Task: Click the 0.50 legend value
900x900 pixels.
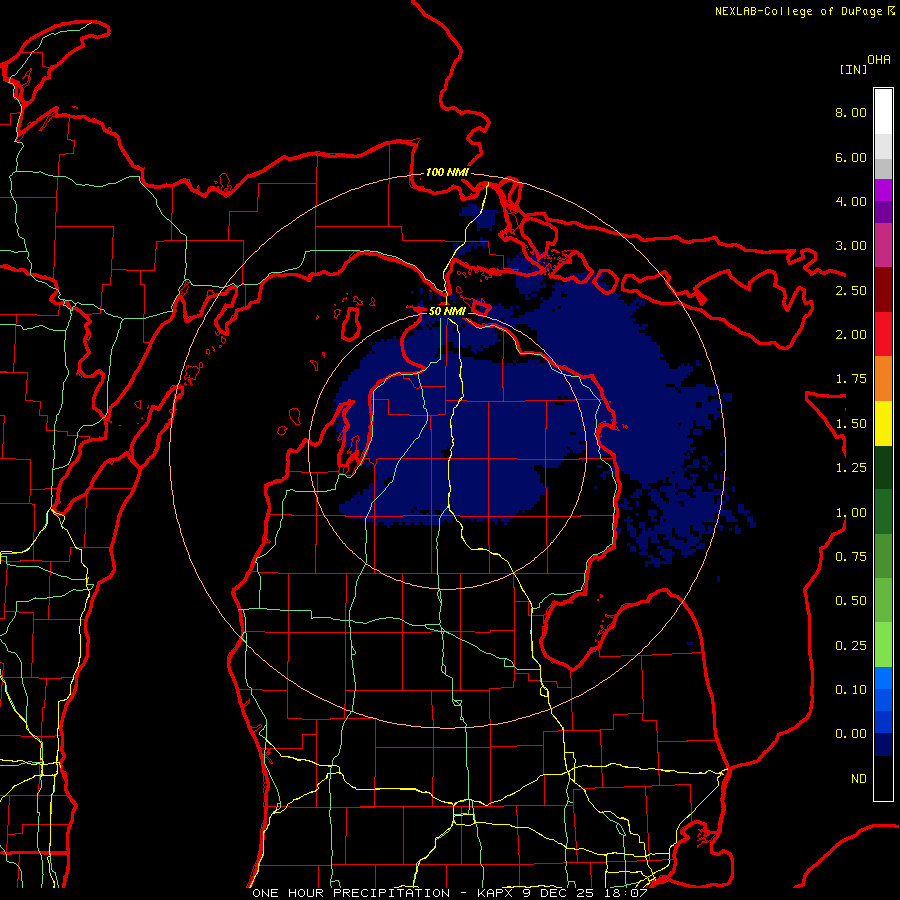Action: coord(851,601)
